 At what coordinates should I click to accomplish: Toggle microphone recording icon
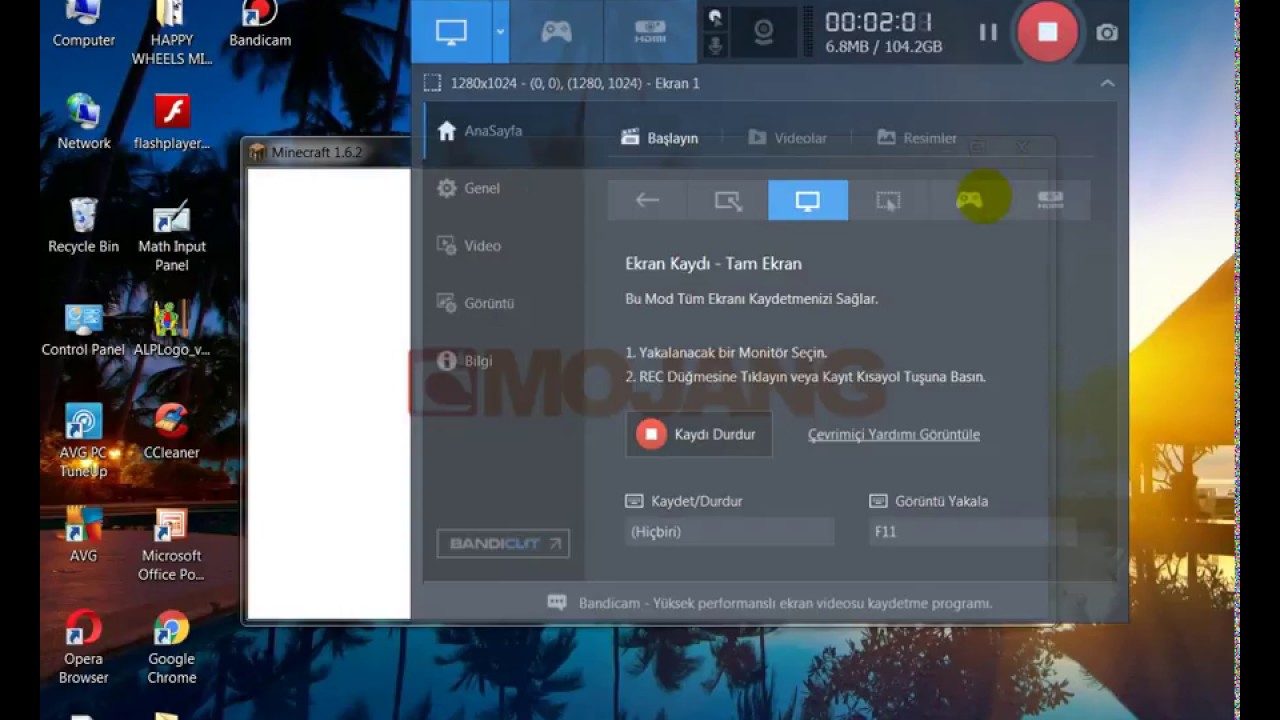pos(715,46)
